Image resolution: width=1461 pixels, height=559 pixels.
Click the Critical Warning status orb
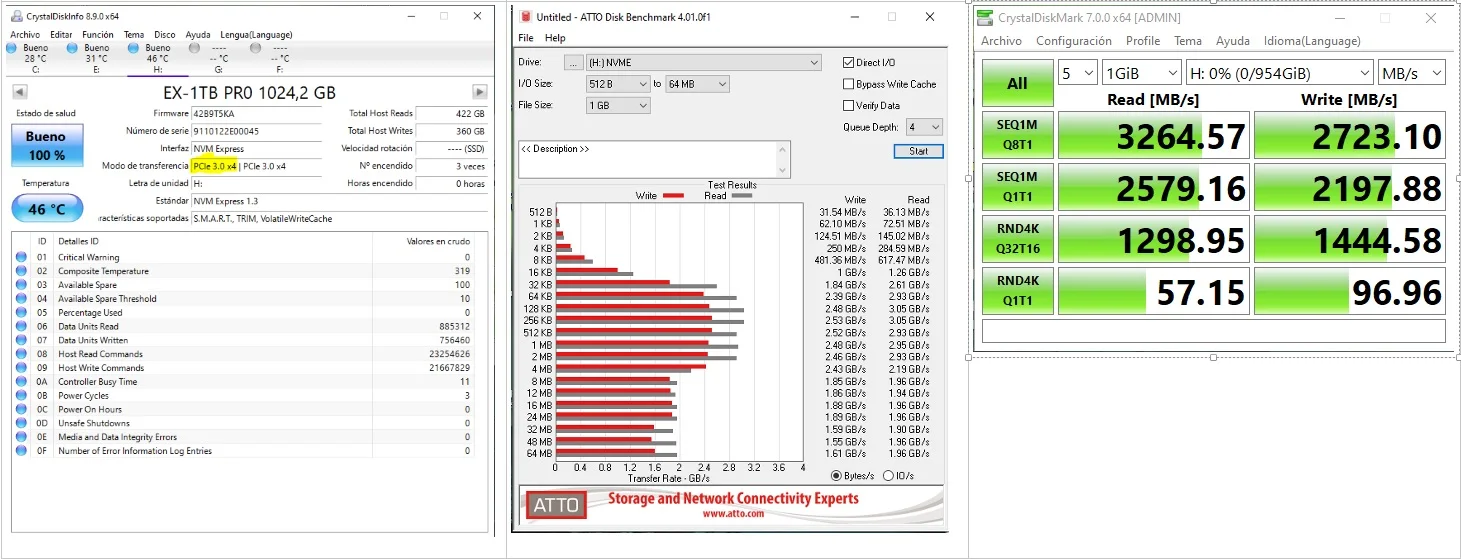(21, 257)
